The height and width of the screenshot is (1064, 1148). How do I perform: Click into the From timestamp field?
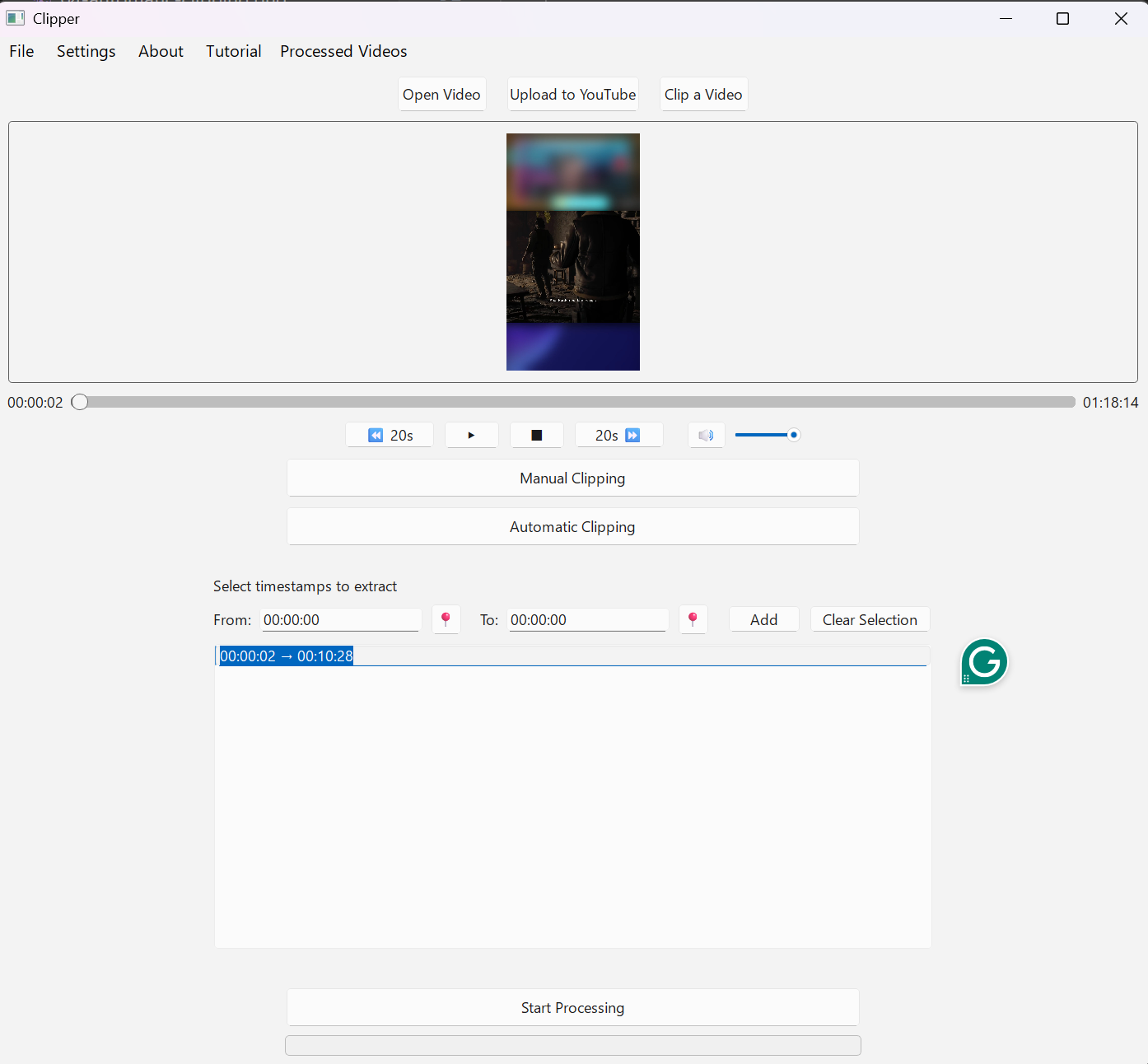[x=340, y=620]
